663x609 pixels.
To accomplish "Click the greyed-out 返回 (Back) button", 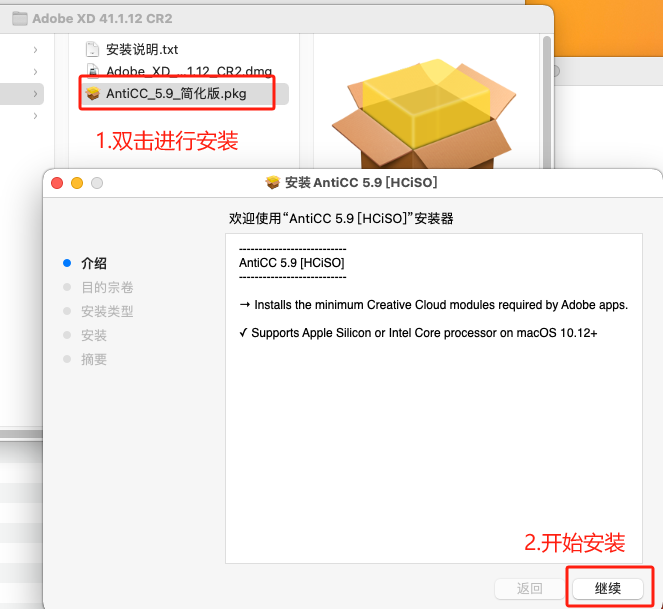I will click(529, 588).
